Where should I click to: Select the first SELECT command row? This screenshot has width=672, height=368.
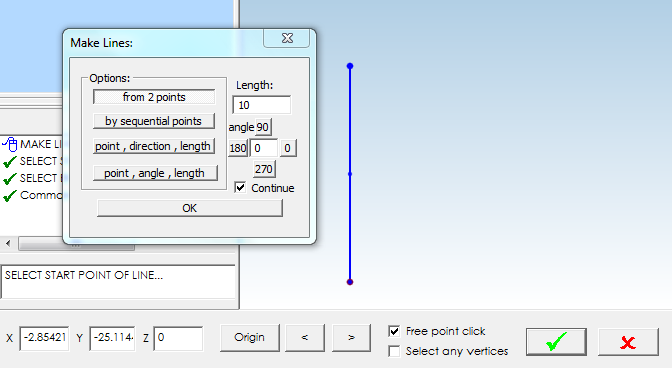coord(32,161)
